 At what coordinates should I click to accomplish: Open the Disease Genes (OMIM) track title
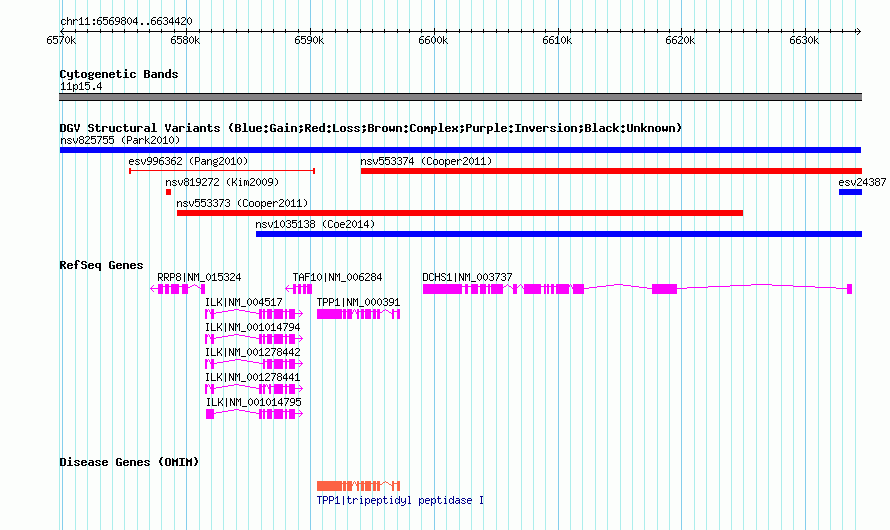click(x=129, y=462)
